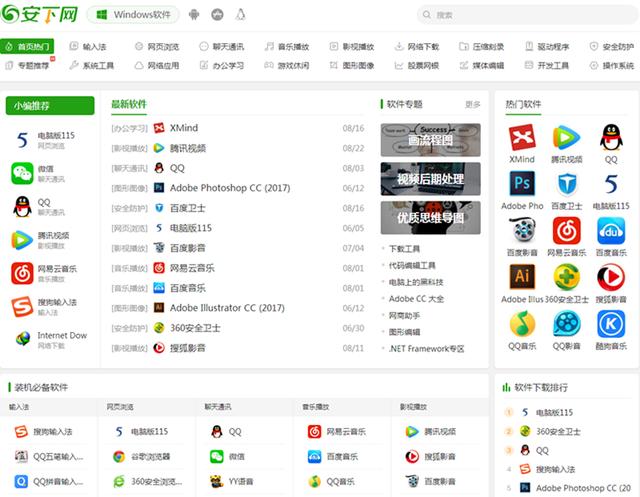Click the 更多 link beside 软件专题

click(473, 104)
